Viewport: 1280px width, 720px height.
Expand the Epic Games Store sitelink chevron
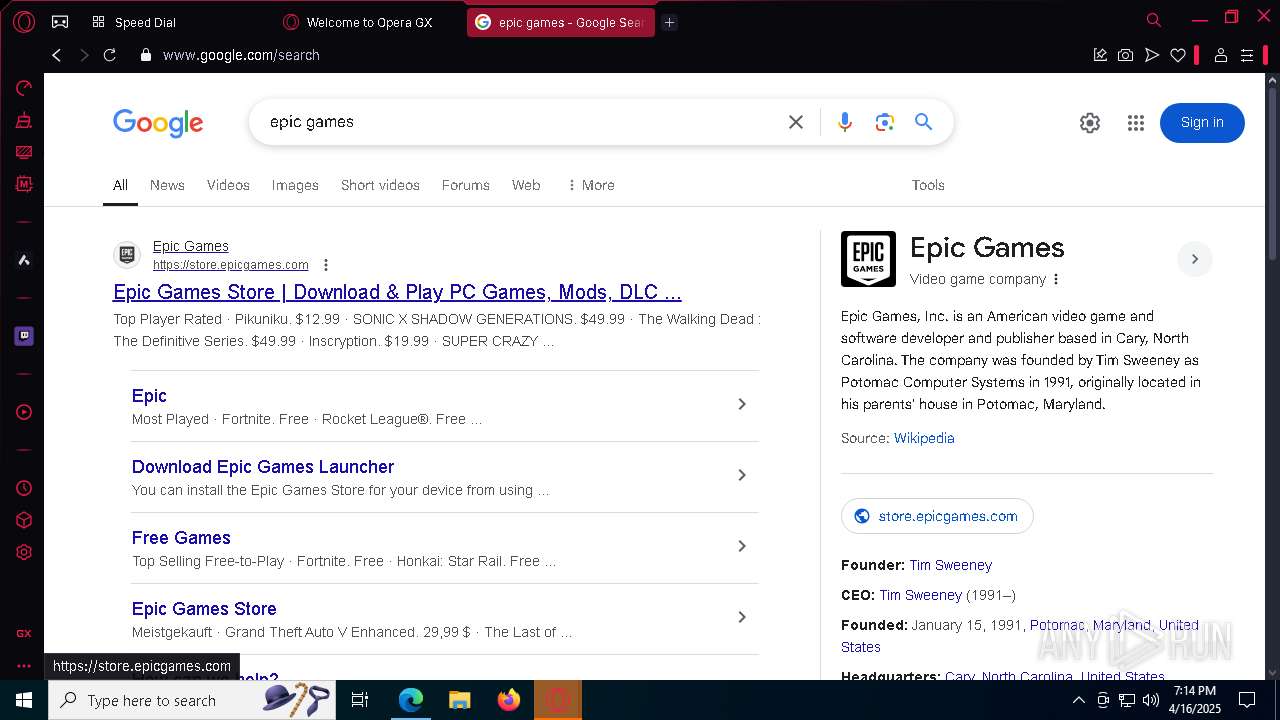742,617
